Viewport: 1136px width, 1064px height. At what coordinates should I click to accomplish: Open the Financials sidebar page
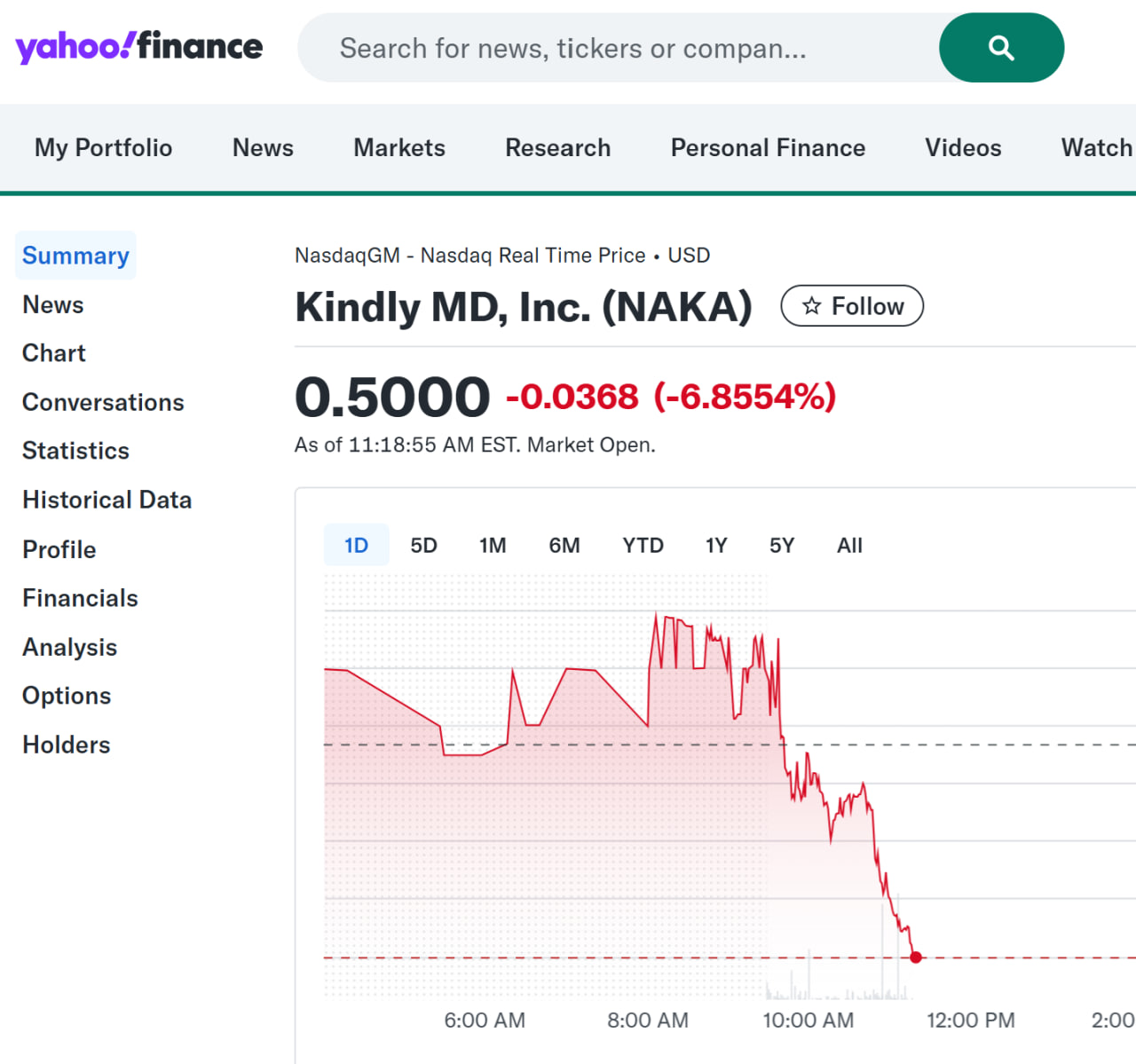click(80, 598)
